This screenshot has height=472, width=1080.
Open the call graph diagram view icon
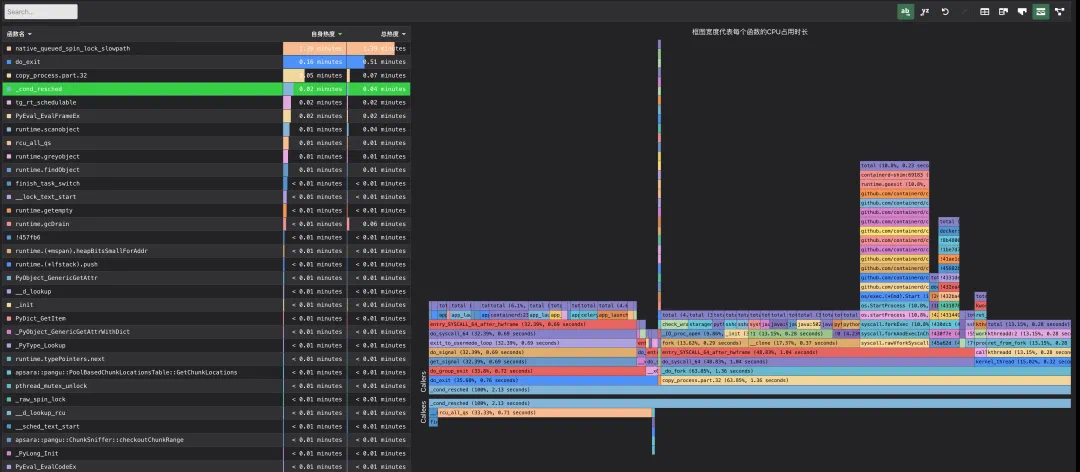click(1059, 11)
